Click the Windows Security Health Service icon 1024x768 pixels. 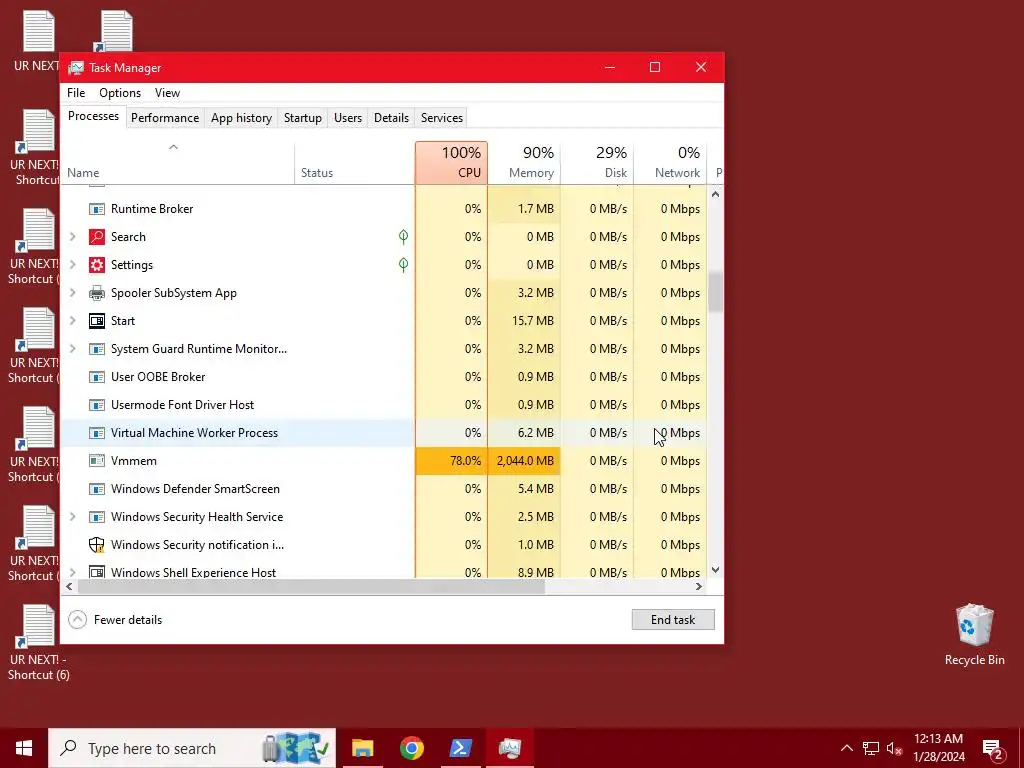97,517
